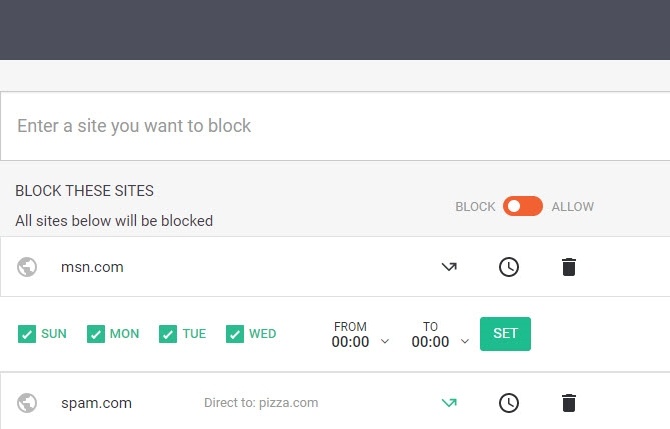The image size is (670, 429).
Task: Open the schedule clock for msn.com
Action: click(509, 267)
